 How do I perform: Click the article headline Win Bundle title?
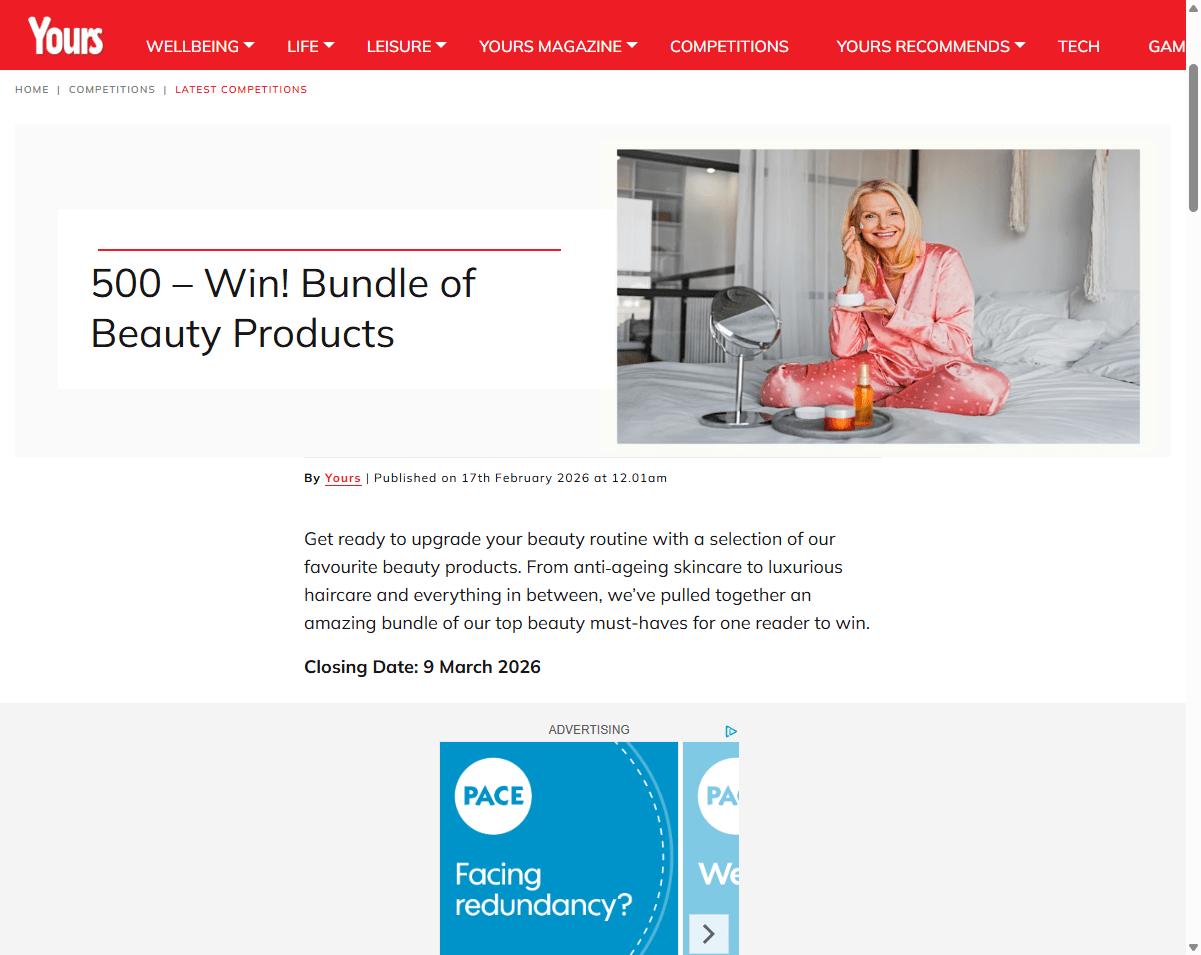pos(283,308)
